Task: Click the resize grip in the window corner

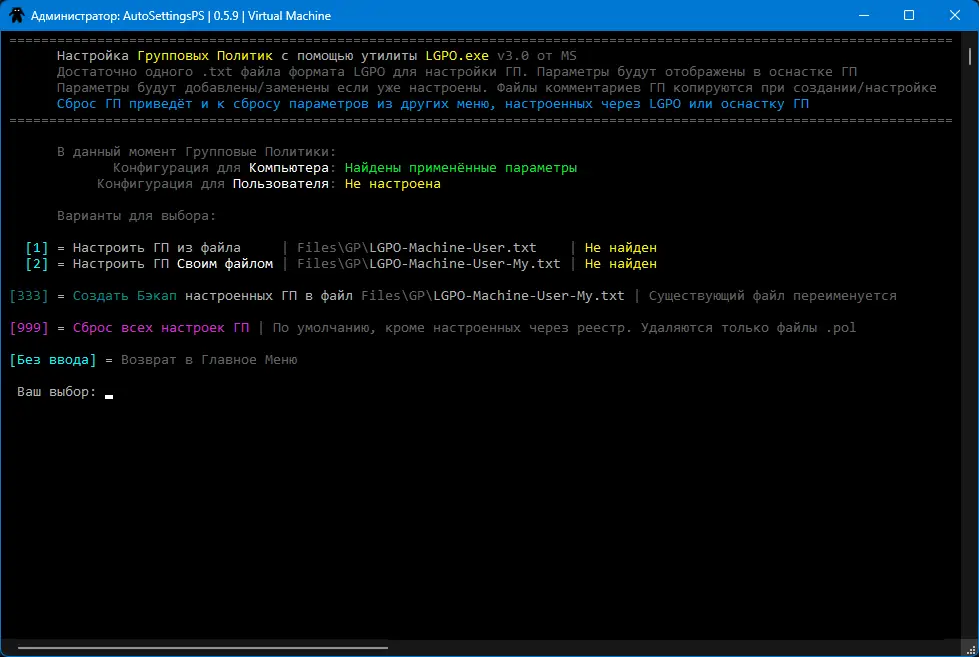Action: tap(970, 650)
